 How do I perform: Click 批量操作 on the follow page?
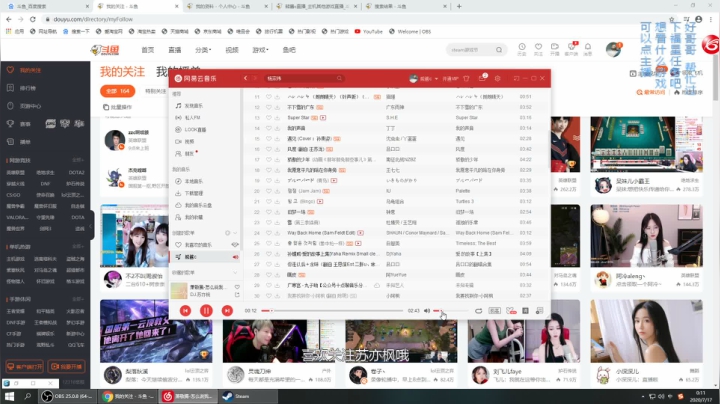(x=118, y=107)
